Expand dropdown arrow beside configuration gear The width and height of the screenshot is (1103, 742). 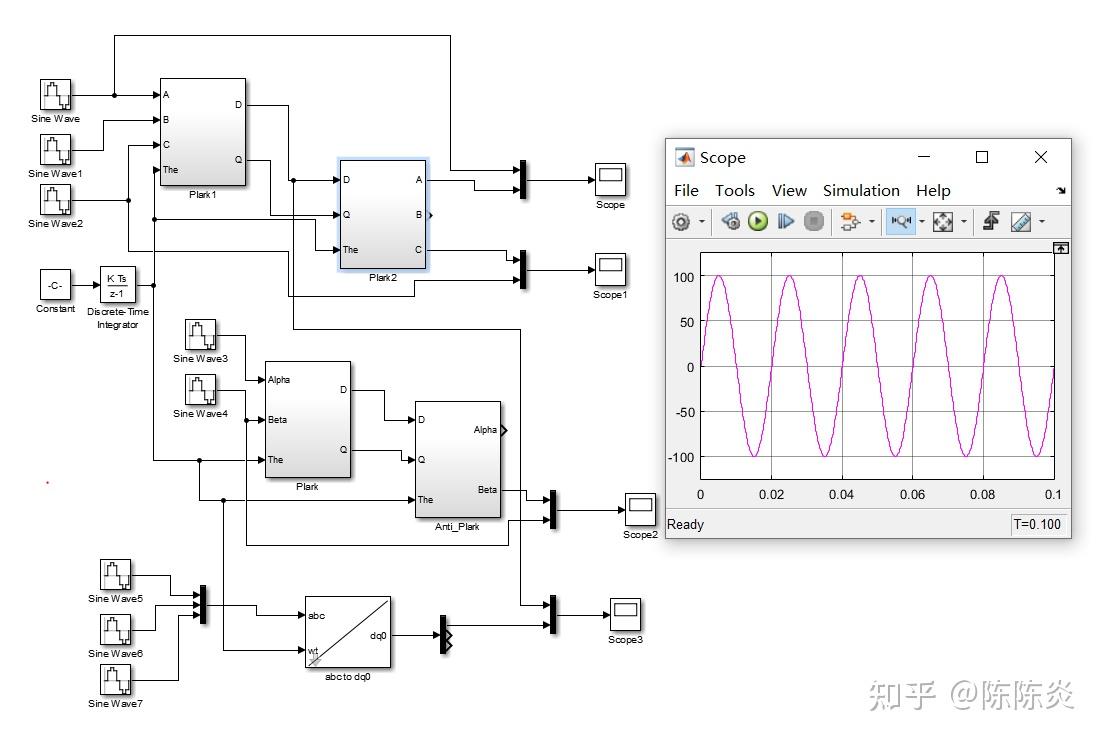click(701, 222)
